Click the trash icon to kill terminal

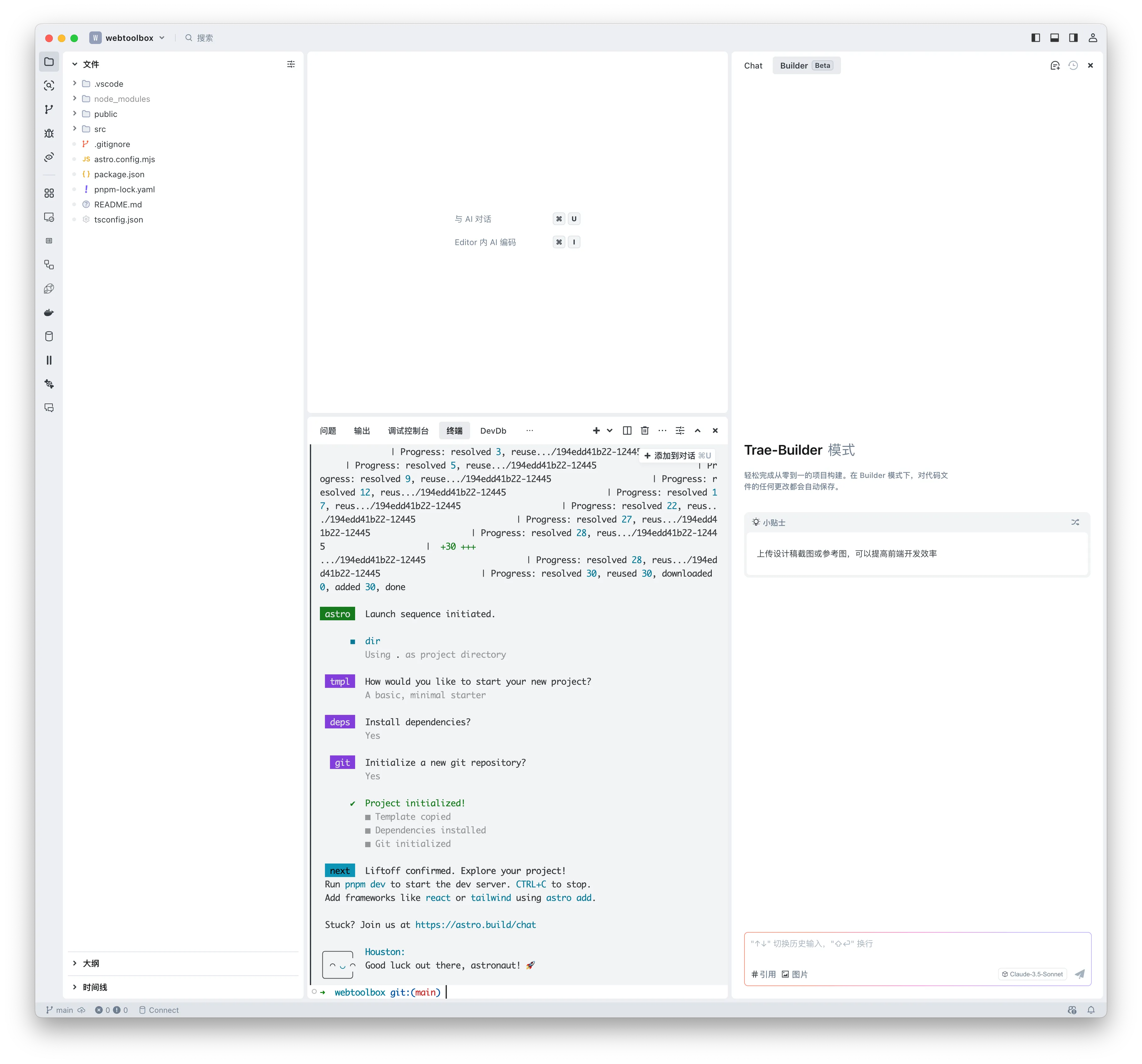(x=645, y=430)
